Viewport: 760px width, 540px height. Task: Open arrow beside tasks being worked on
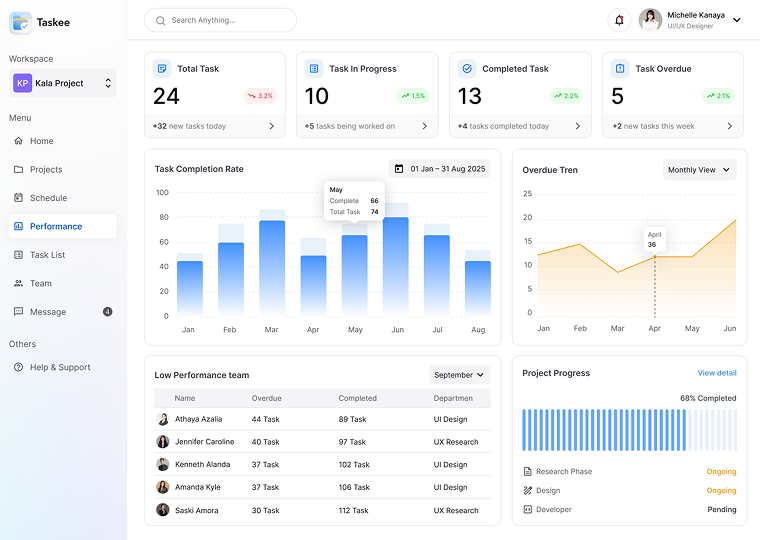[x=425, y=126]
